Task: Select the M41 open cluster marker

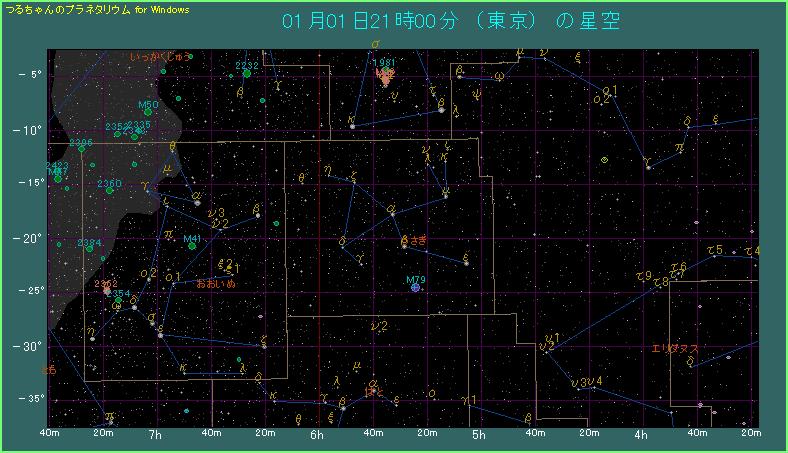Action: click(193, 246)
